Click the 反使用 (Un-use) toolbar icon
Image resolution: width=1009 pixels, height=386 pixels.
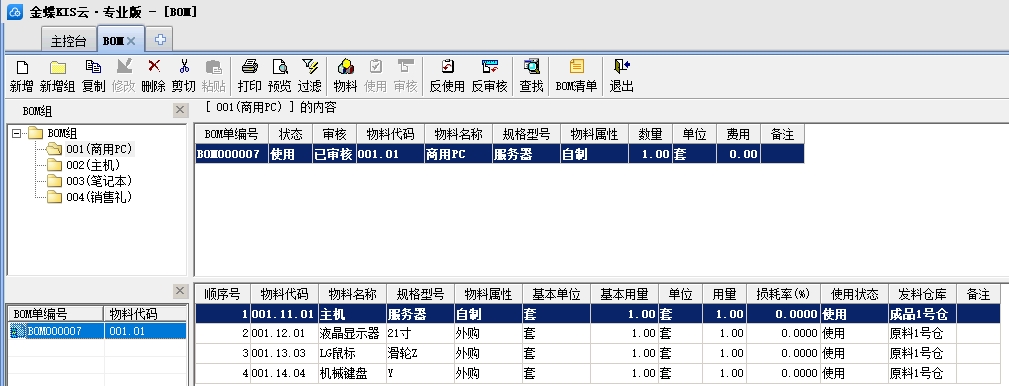pyautogui.click(x=447, y=67)
